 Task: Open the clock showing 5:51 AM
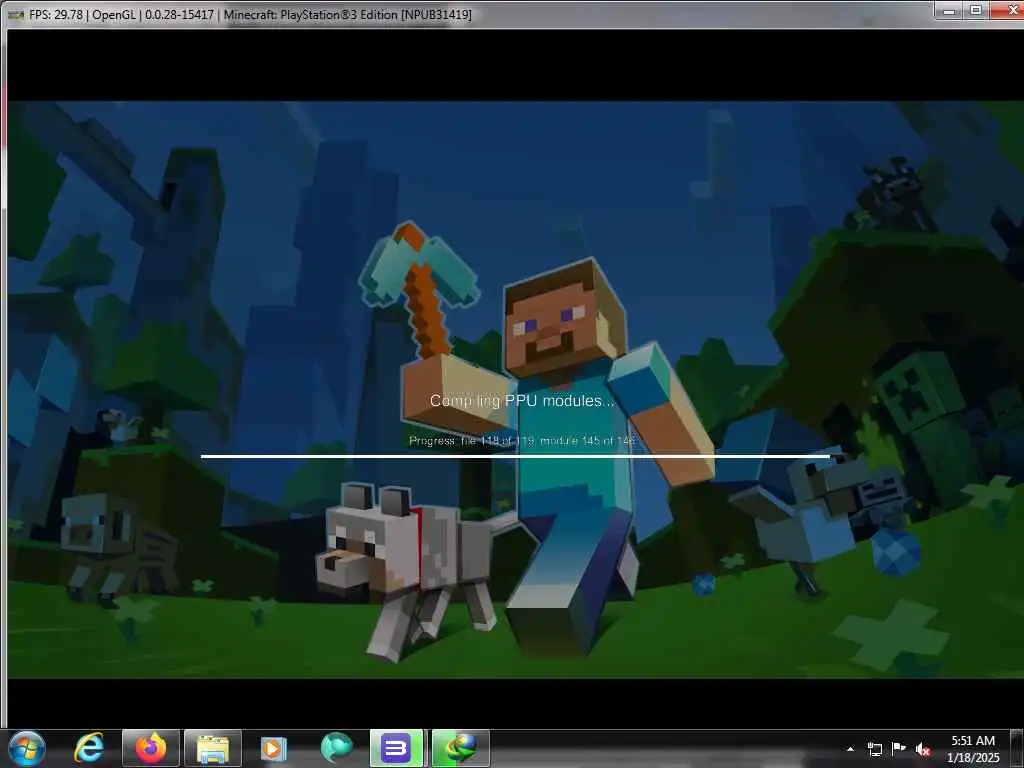pos(973,749)
